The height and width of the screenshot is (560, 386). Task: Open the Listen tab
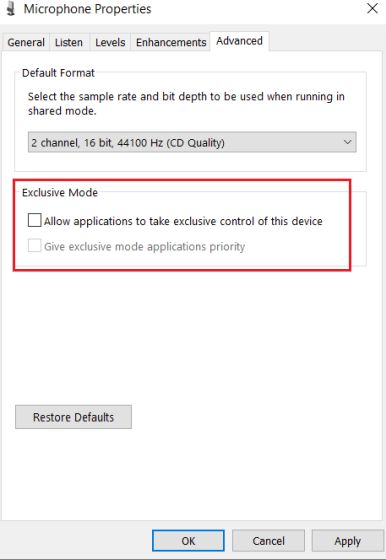[x=69, y=42]
